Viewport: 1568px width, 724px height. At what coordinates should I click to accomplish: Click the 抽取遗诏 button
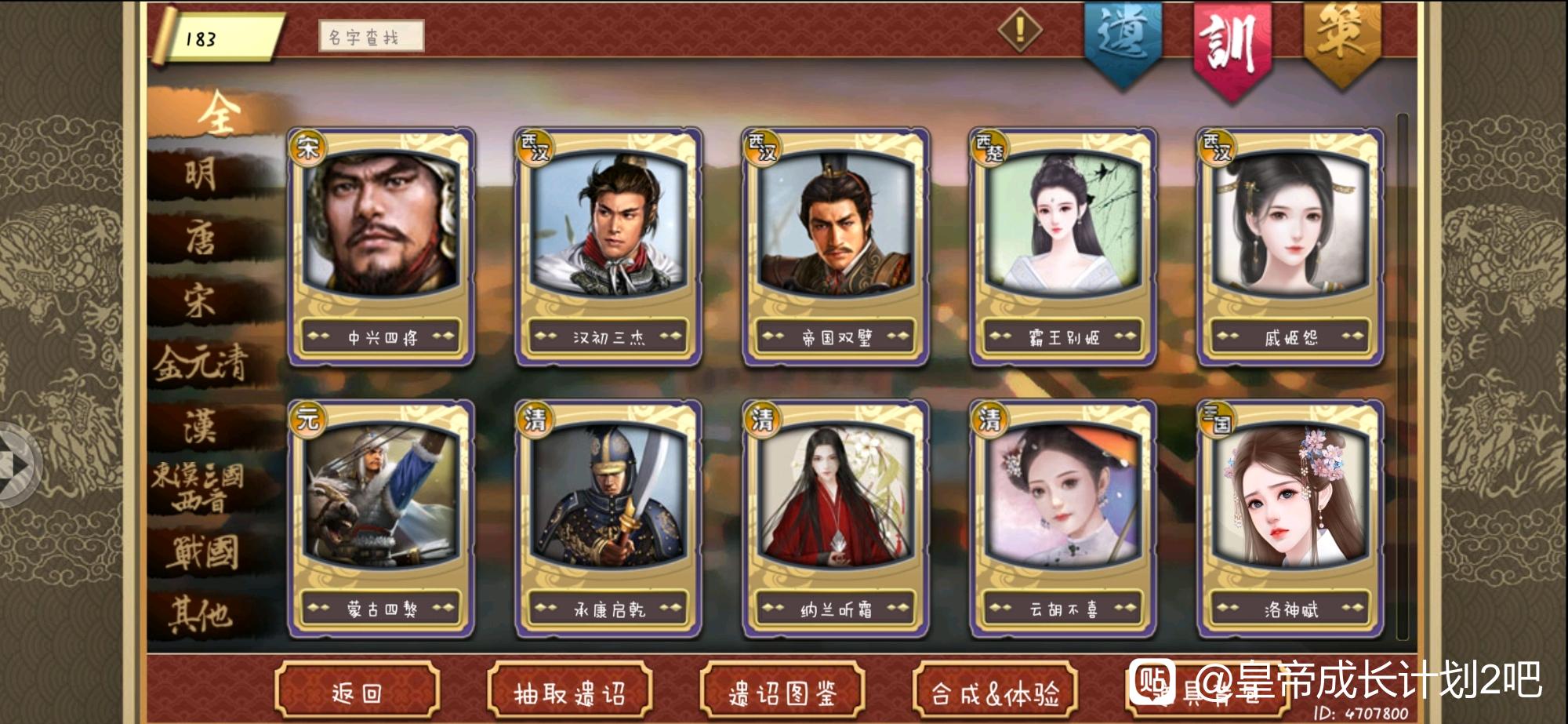click(x=569, y=693)
